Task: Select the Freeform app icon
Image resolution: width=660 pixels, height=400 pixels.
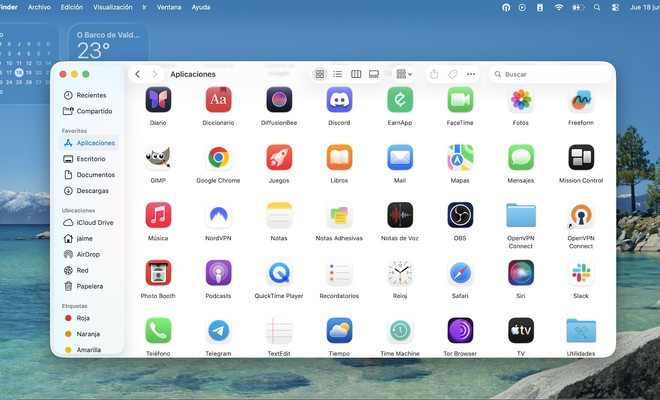Action: coord(581,100)
